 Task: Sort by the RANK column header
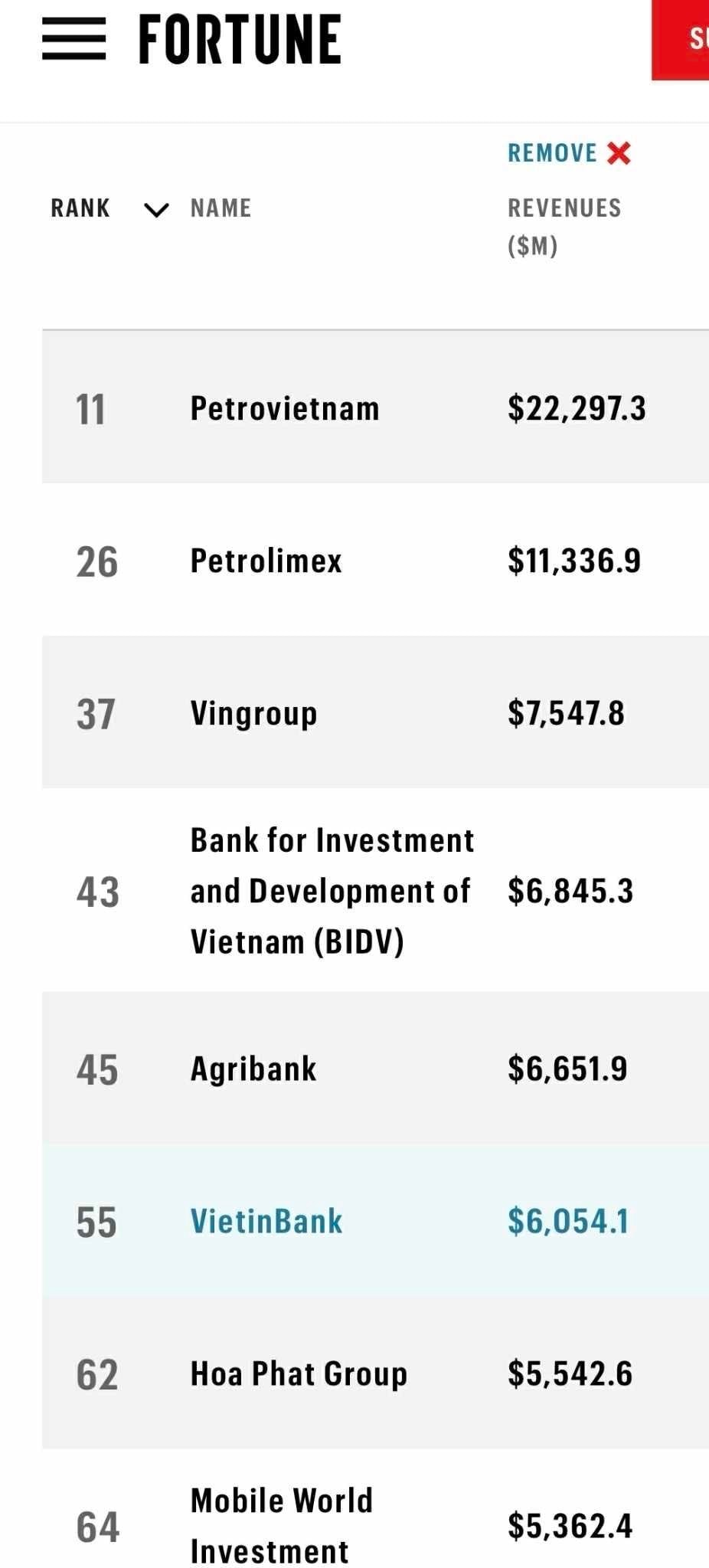click(x=80, y=208)
